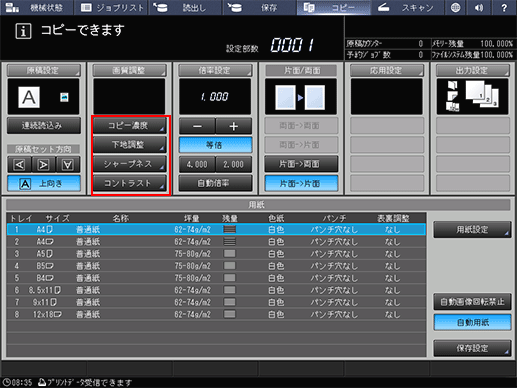
Task: Click the clock icon in status bar
Action: (6, 382)
